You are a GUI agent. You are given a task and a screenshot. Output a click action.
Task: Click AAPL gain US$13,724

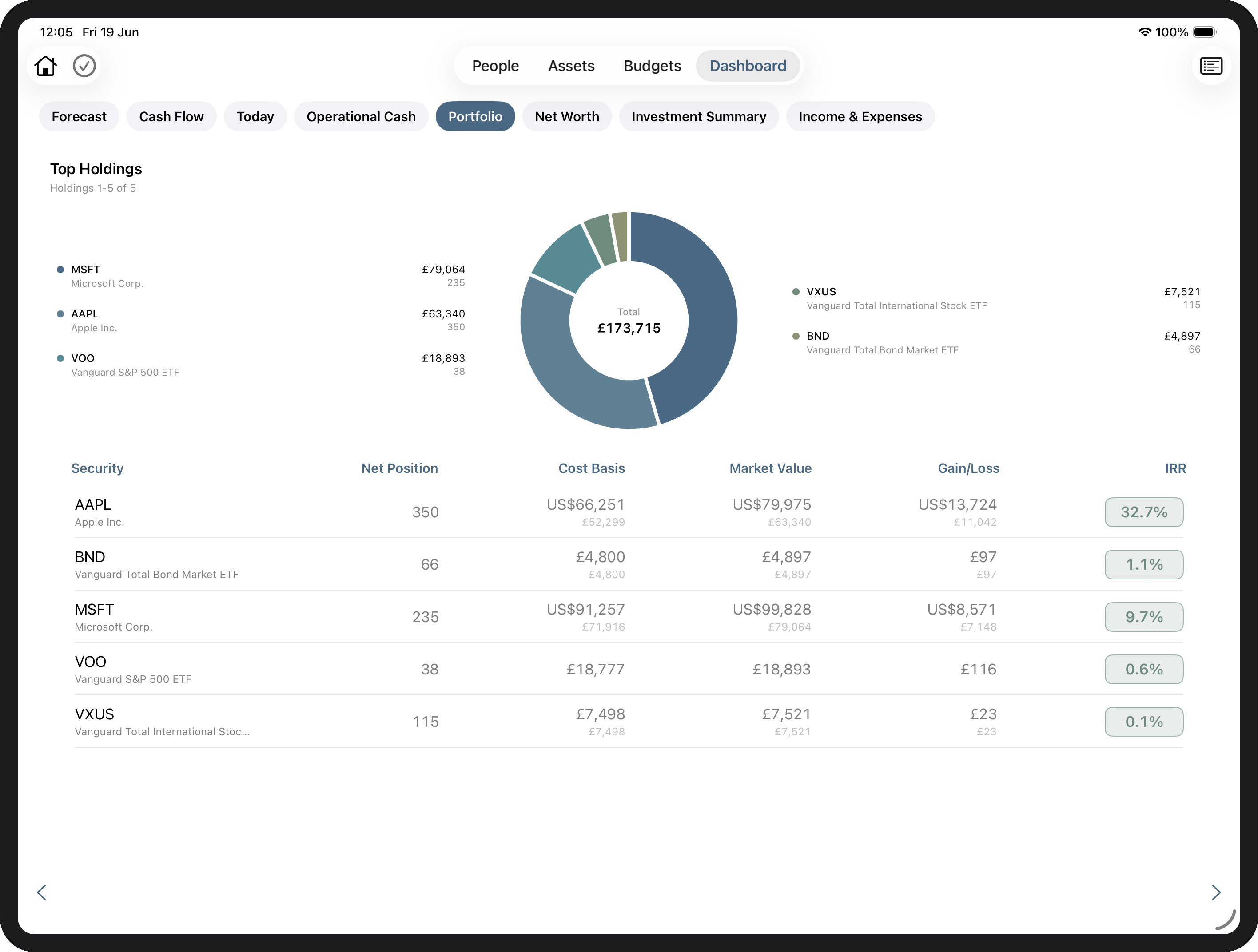click(958, 505)
